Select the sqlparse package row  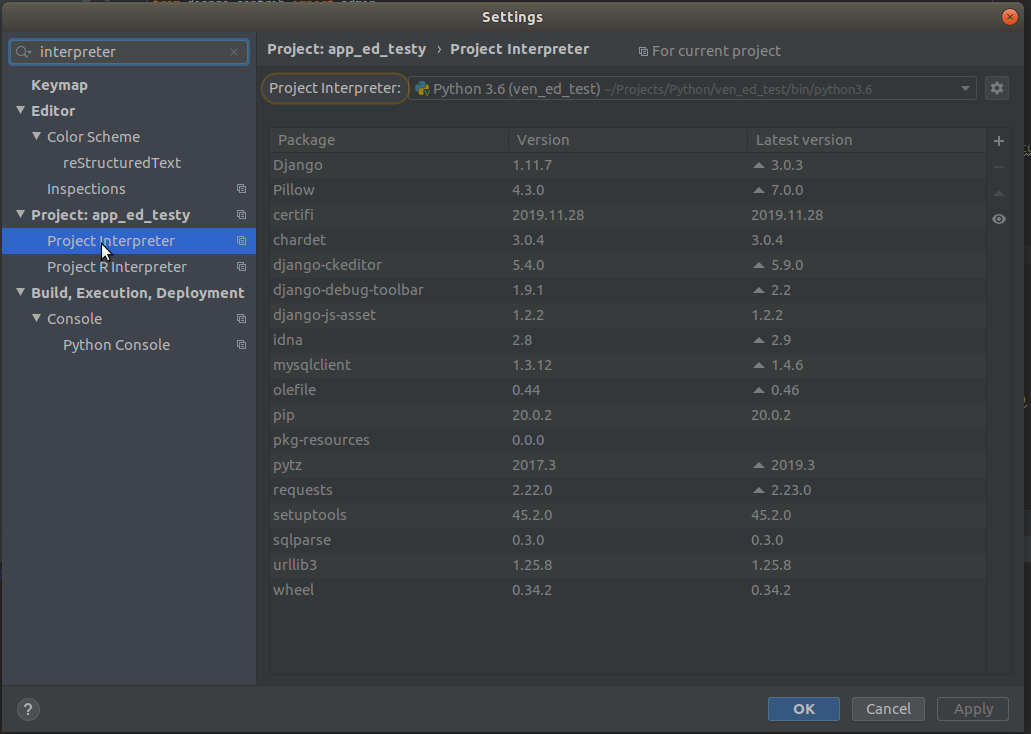coord(627,540)
